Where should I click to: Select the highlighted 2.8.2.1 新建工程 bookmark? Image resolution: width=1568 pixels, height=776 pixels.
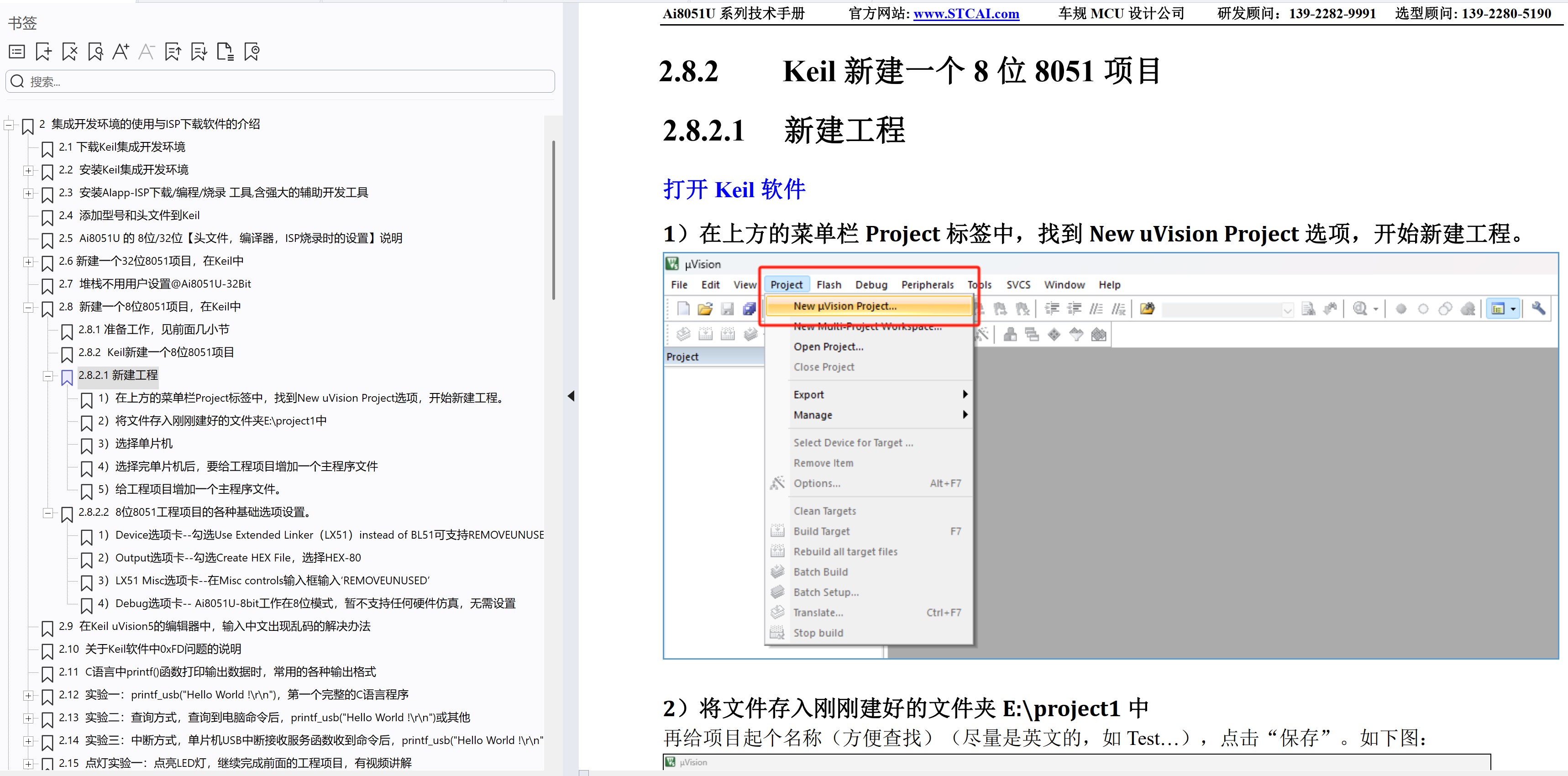[117, 375]
